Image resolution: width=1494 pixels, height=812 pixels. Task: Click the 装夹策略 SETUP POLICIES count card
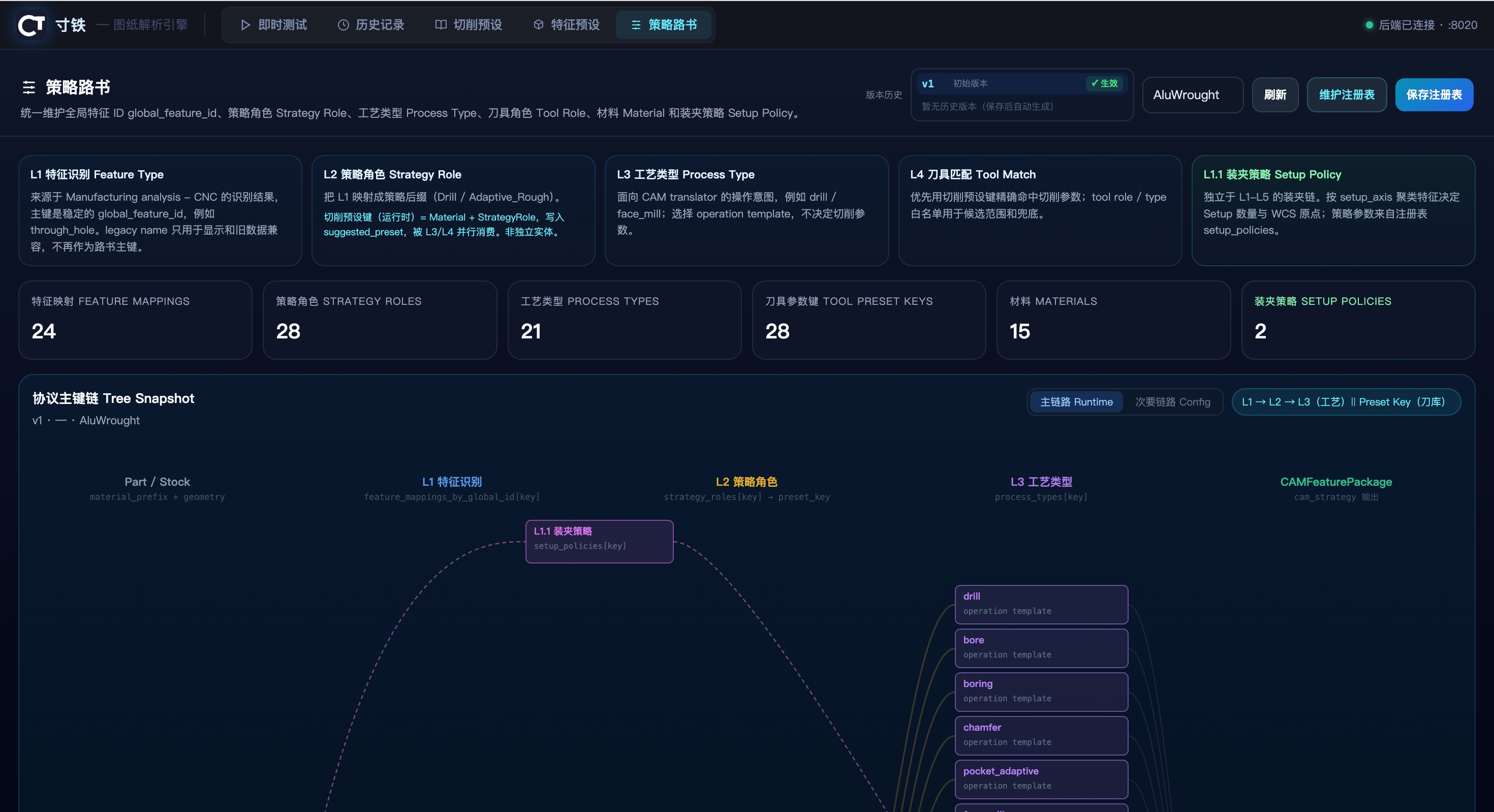[x=1358, y=320]
